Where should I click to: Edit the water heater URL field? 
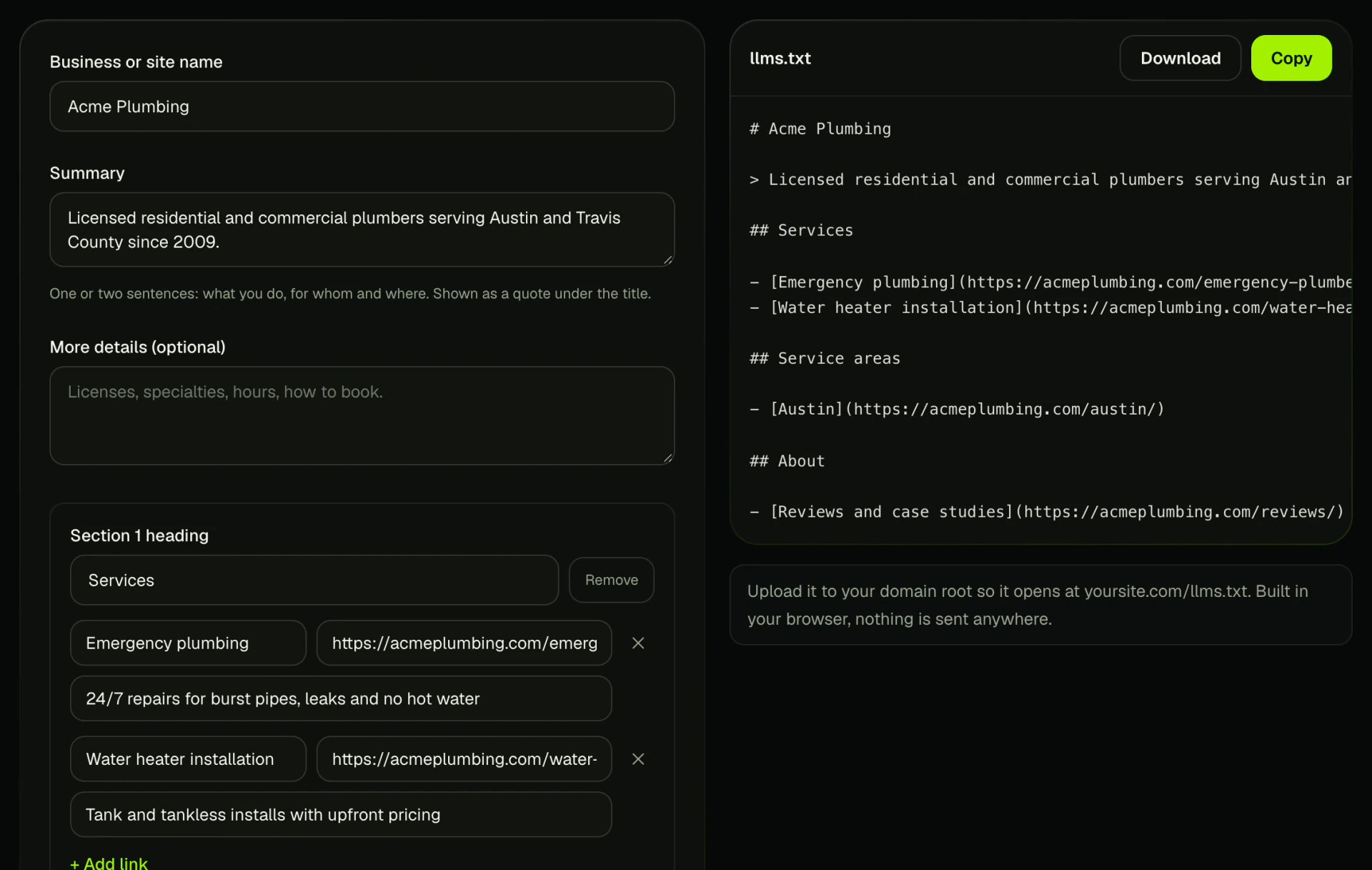click(x=464, y=759)
